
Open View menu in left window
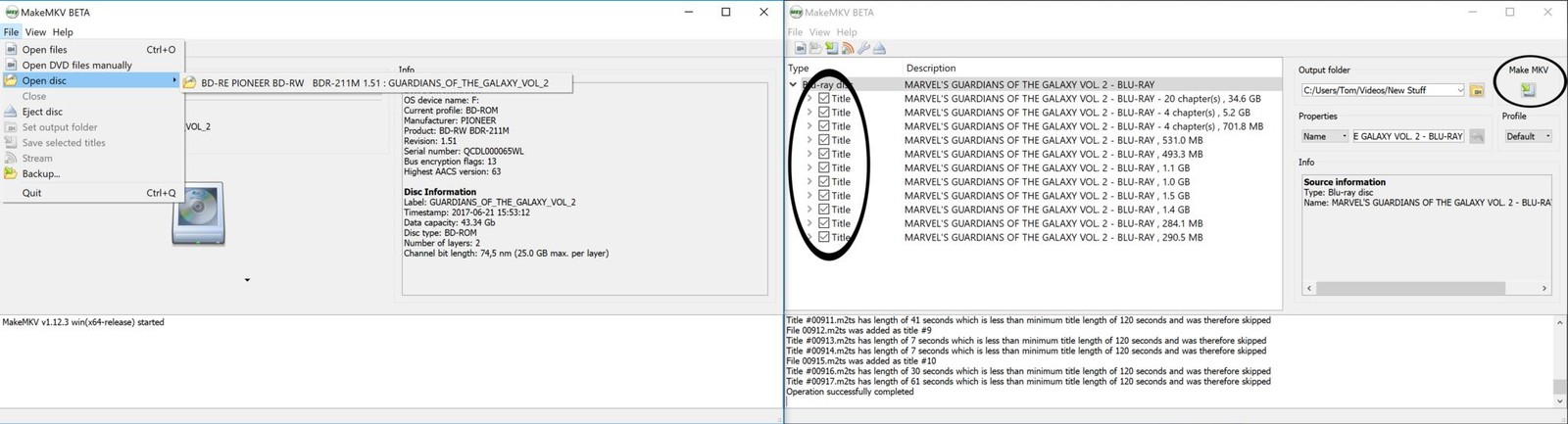(35, 32)
